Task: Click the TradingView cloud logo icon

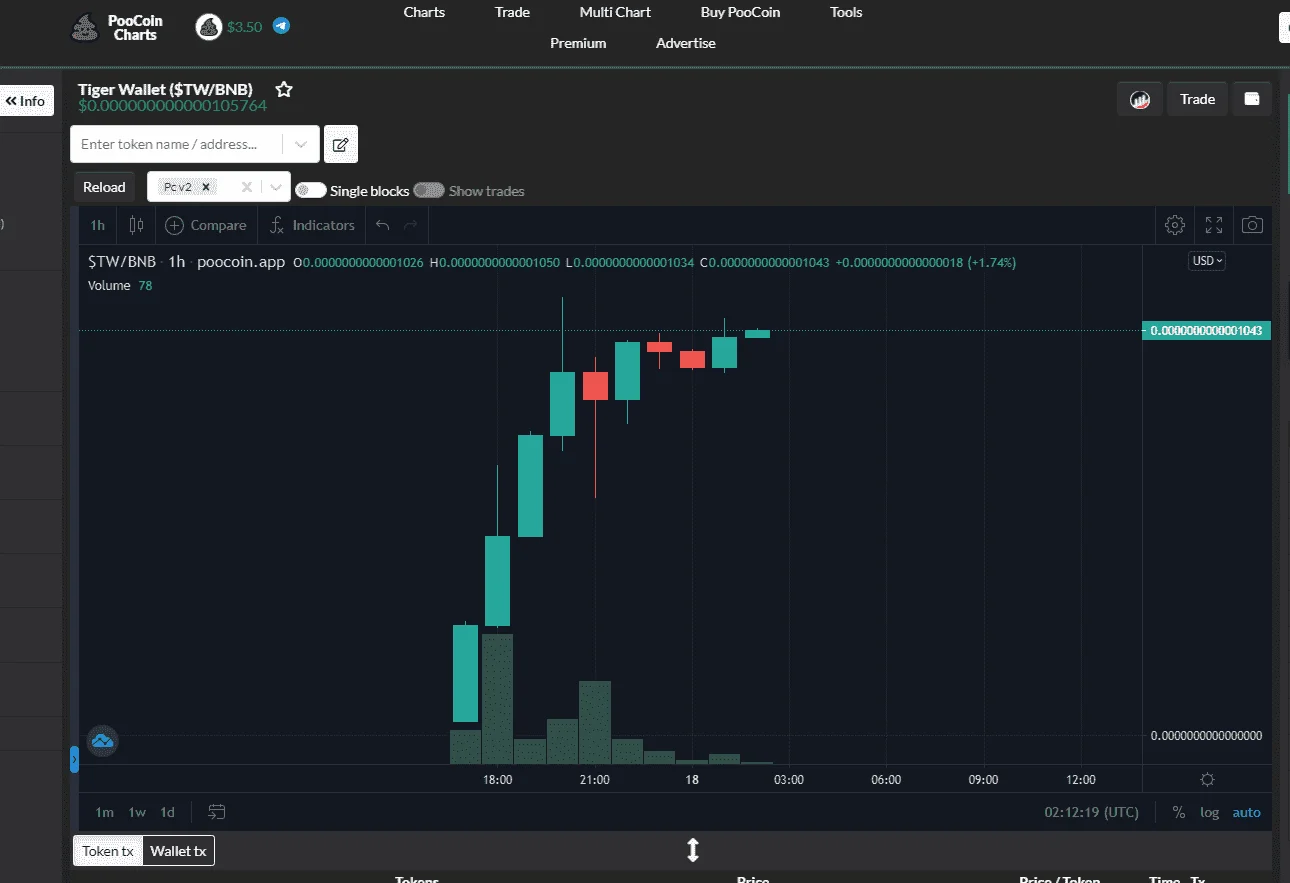Action: 103,741
